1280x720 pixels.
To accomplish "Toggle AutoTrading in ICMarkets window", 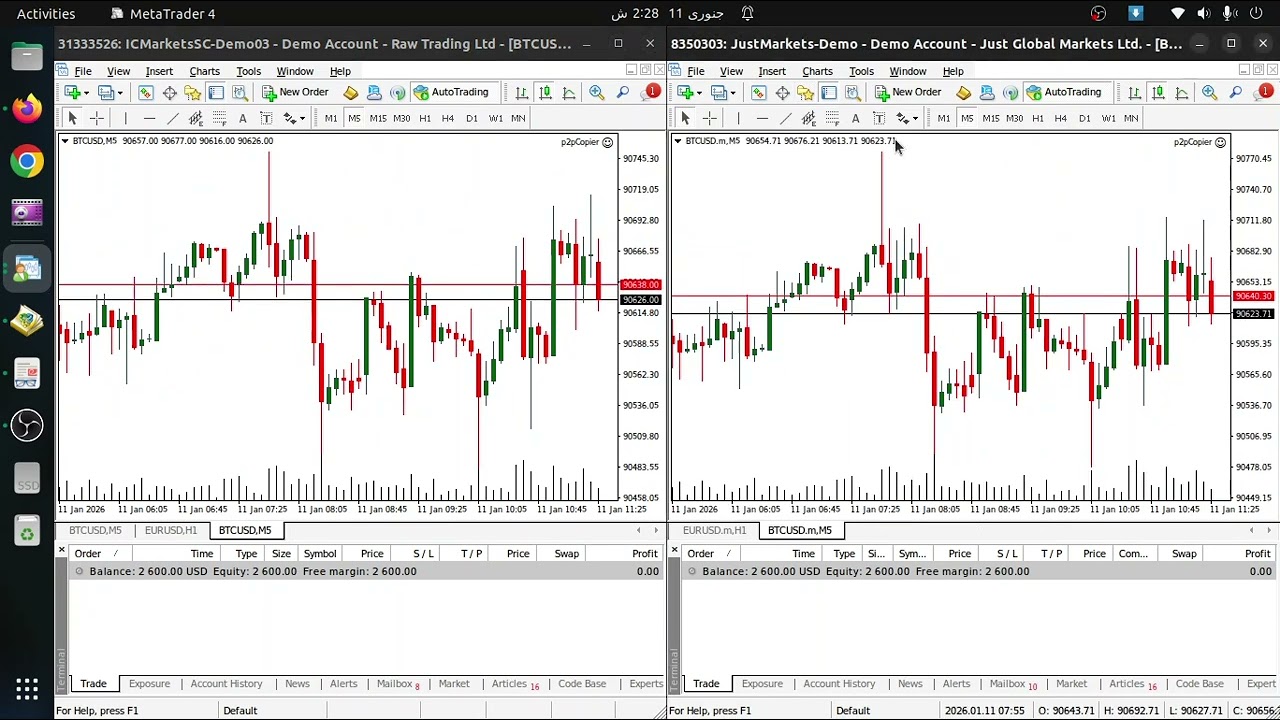I will tap(452, 92).
